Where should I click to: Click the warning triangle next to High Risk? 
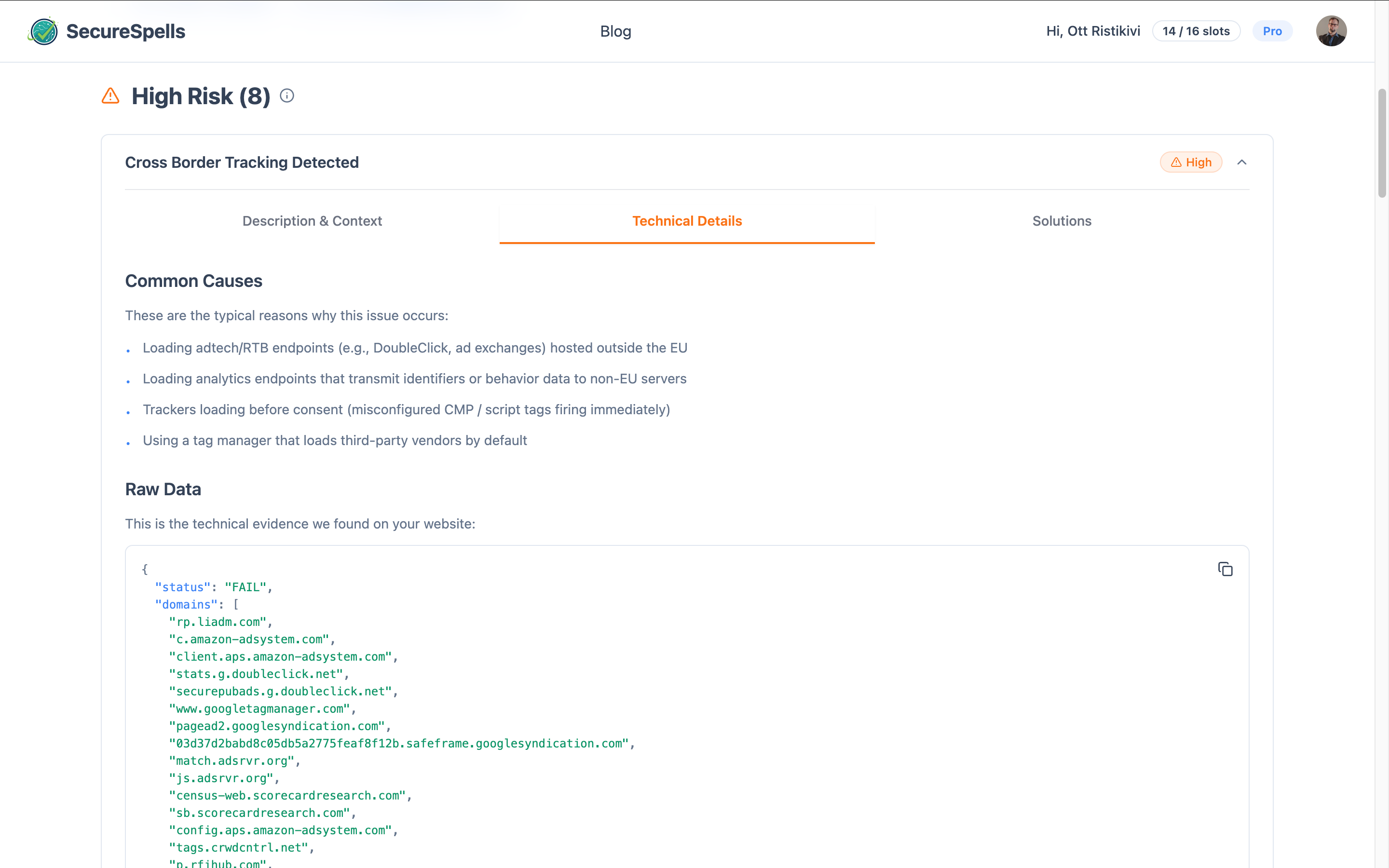(x=109, y=96)
